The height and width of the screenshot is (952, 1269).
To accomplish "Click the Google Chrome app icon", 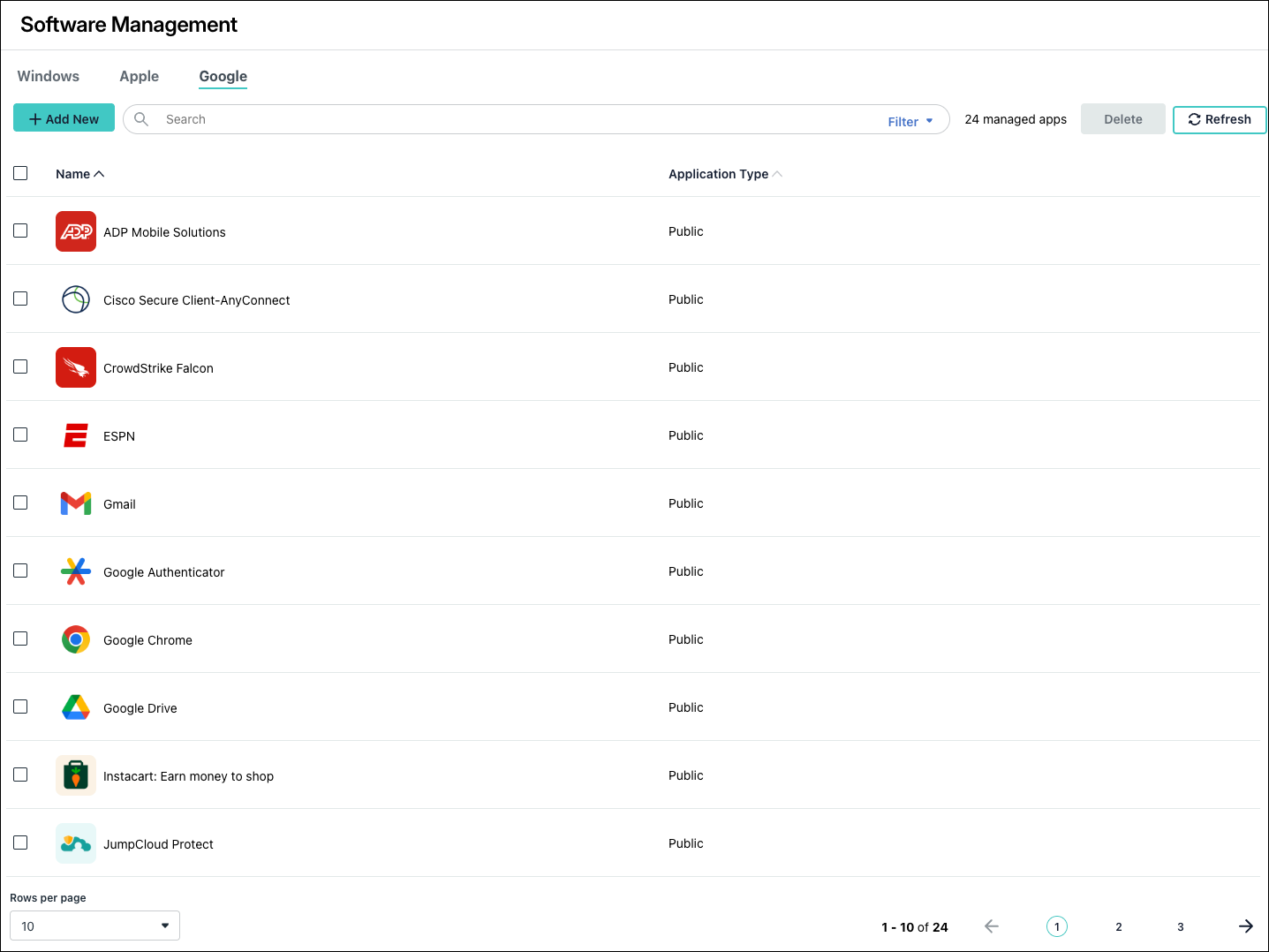I will tap(76, 639).
